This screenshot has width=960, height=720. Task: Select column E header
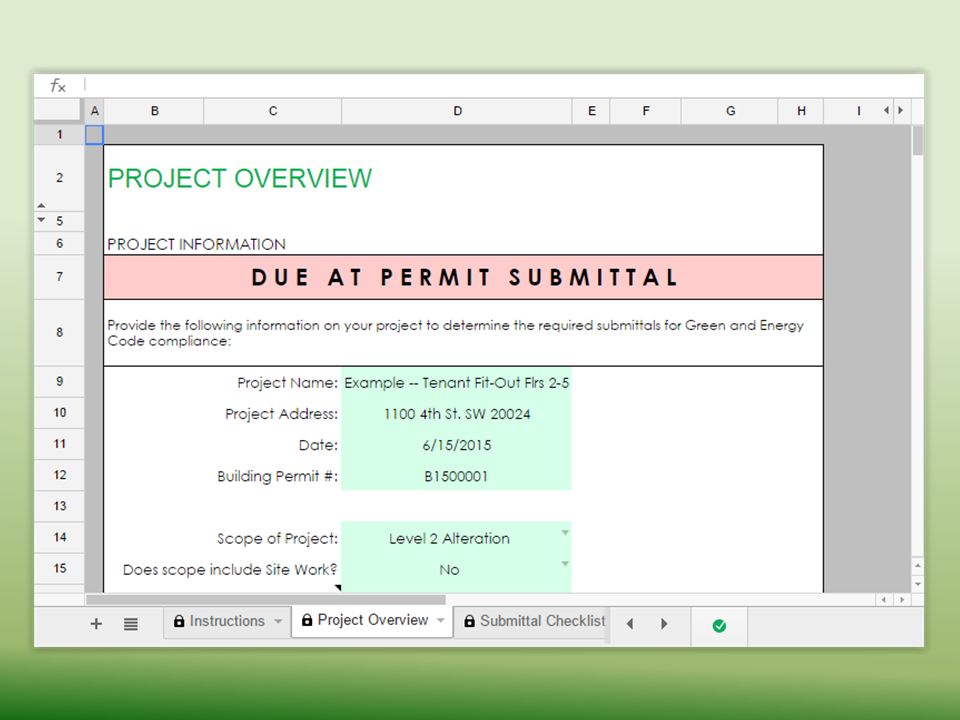click(x=591, y=111)
